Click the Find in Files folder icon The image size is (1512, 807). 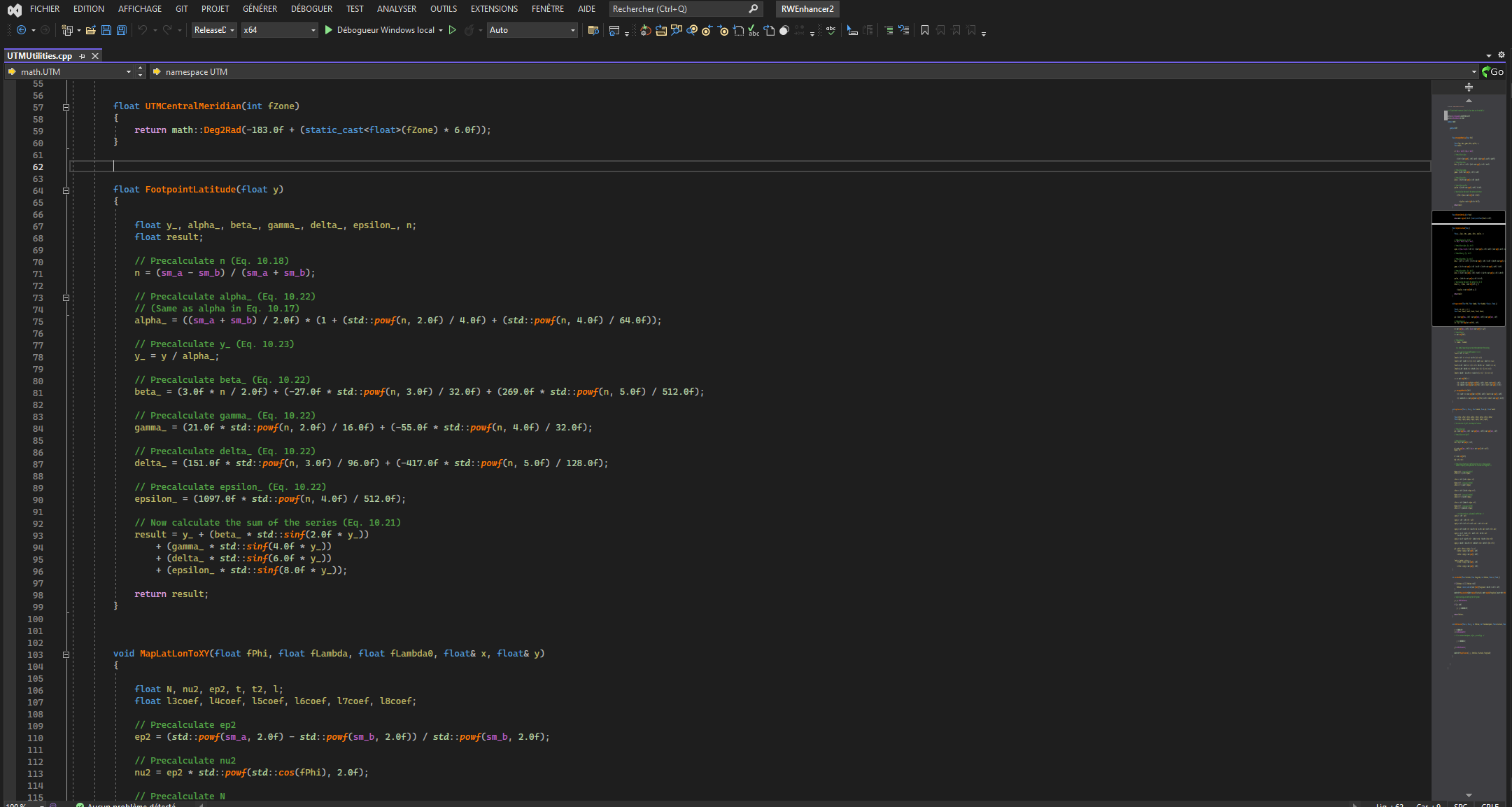[x=593, y=30]
